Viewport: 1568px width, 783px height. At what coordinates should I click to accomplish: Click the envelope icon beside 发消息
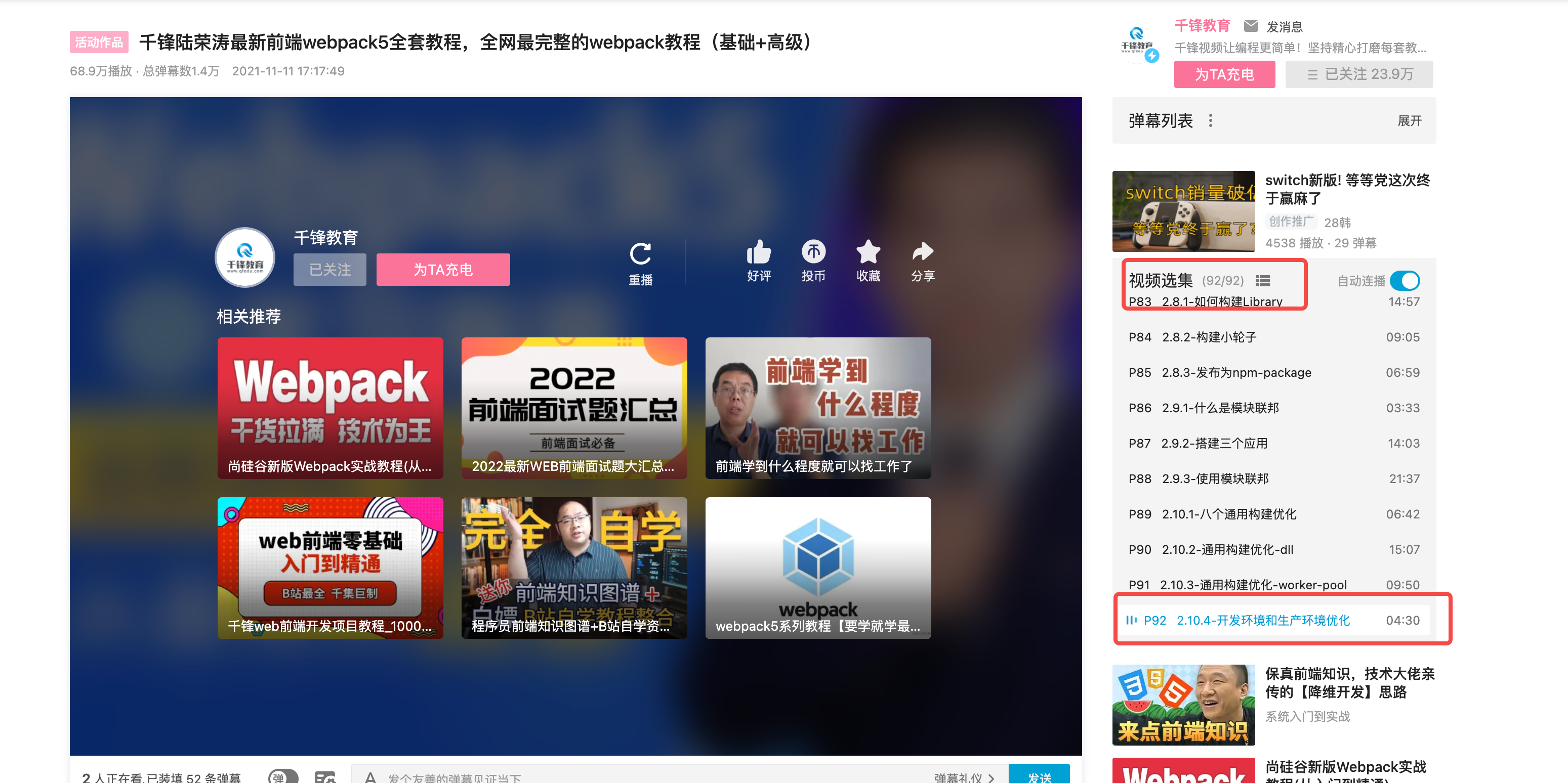(x=1251, y=26)
